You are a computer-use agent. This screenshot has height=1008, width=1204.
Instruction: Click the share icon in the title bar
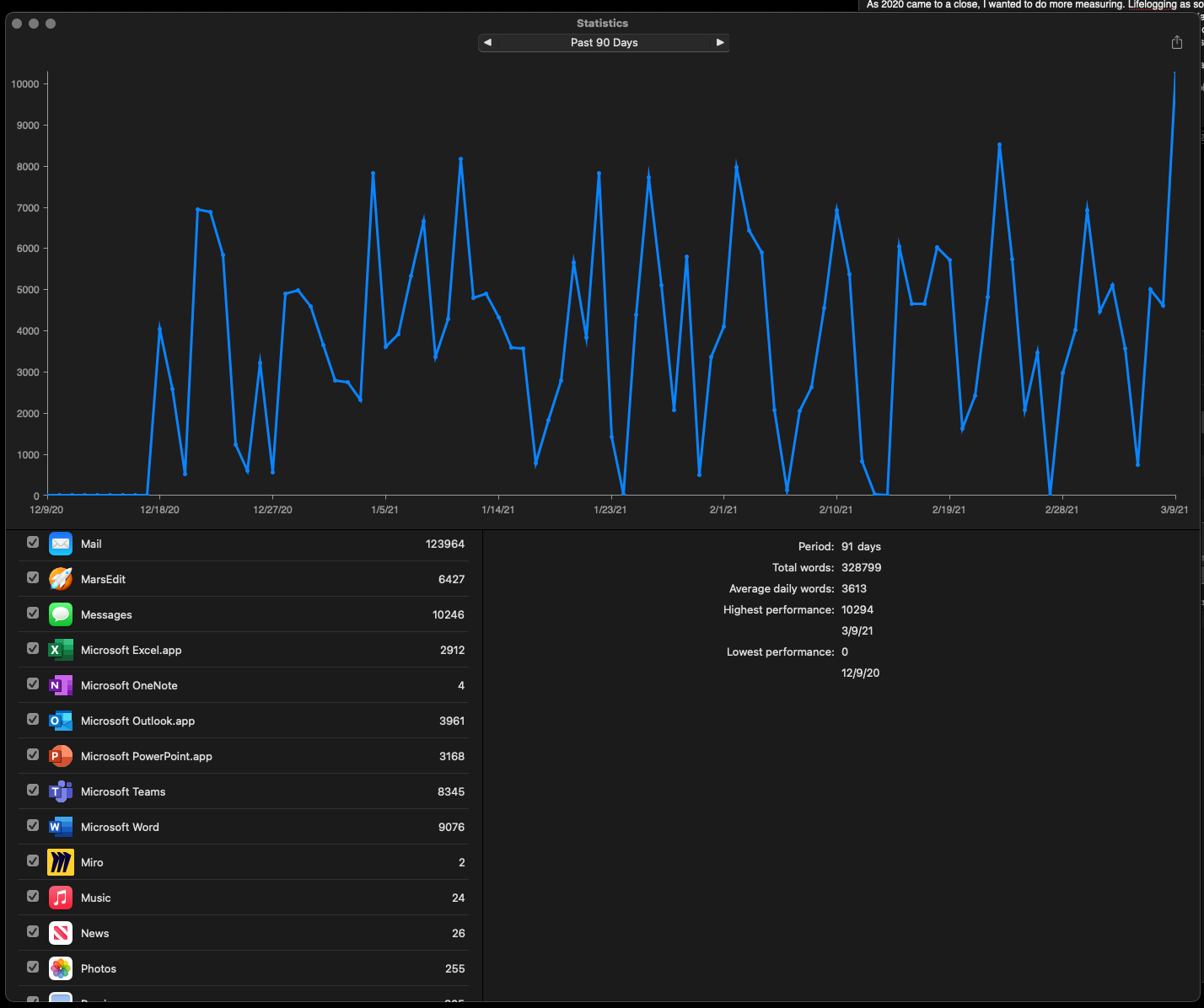tap(1177, 42)
